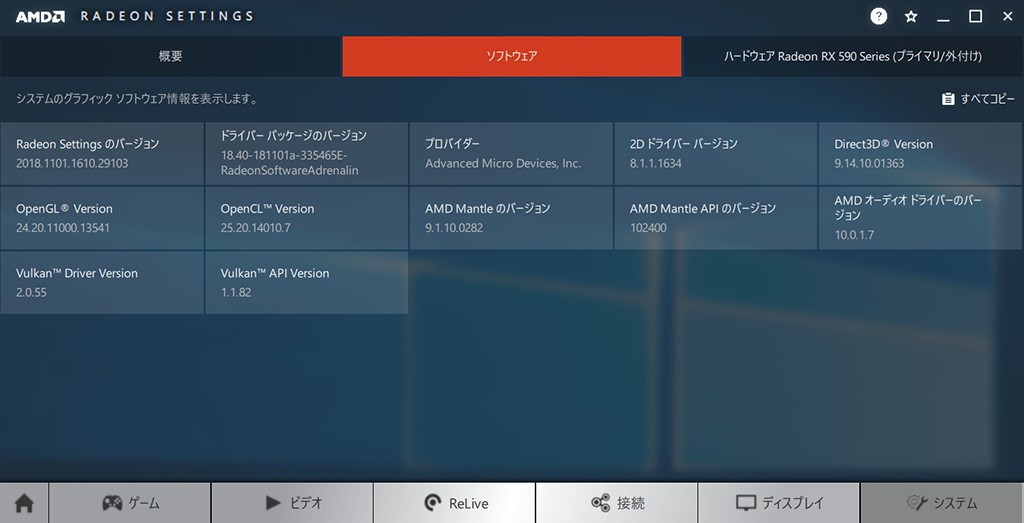Maximize the Radeon Settings window
1024x523 pixels.
click(x=976, y=16)
